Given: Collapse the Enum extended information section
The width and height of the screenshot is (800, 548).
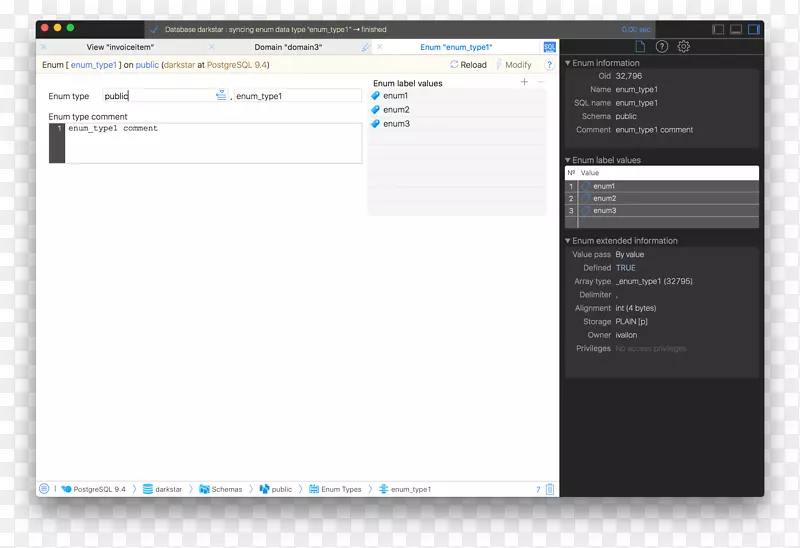Looking at the screenshot, I should pyautogui.click(x=568, y=241).
